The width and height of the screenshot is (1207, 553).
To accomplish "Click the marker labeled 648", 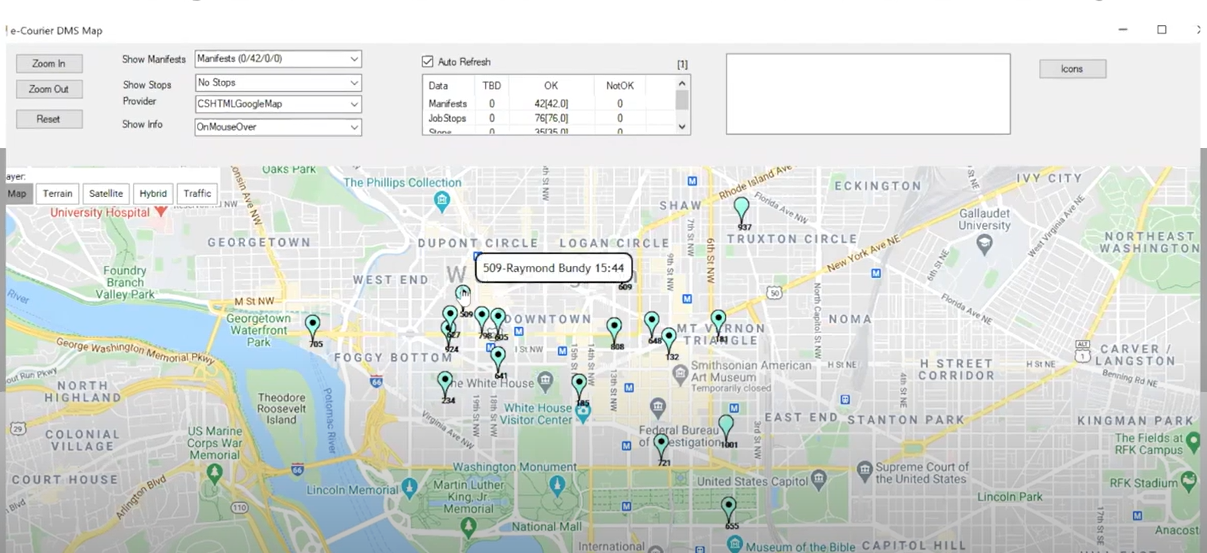I will [652, 323].
